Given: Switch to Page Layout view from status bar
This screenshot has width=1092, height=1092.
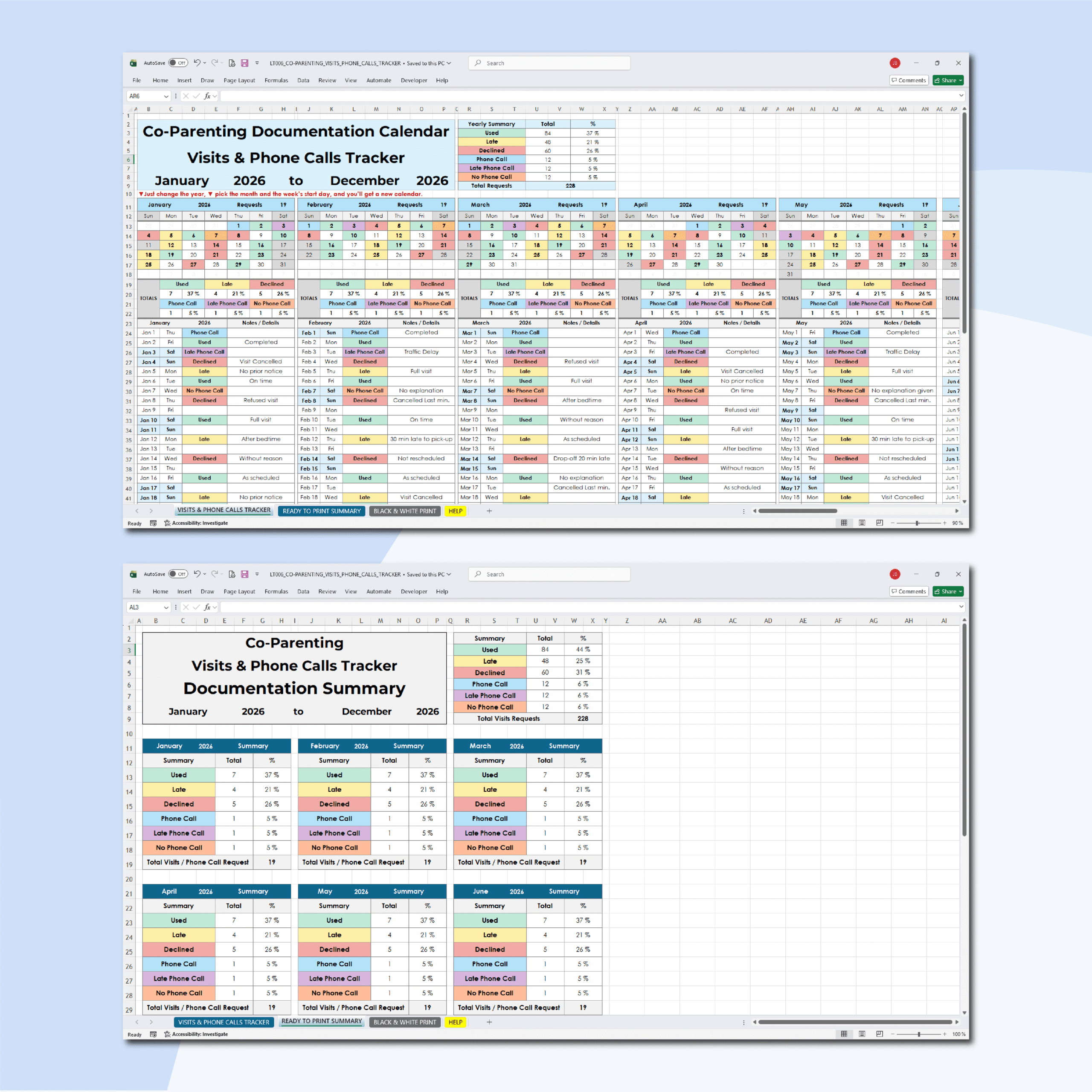Looking at the screenshot, I should 861,523.
